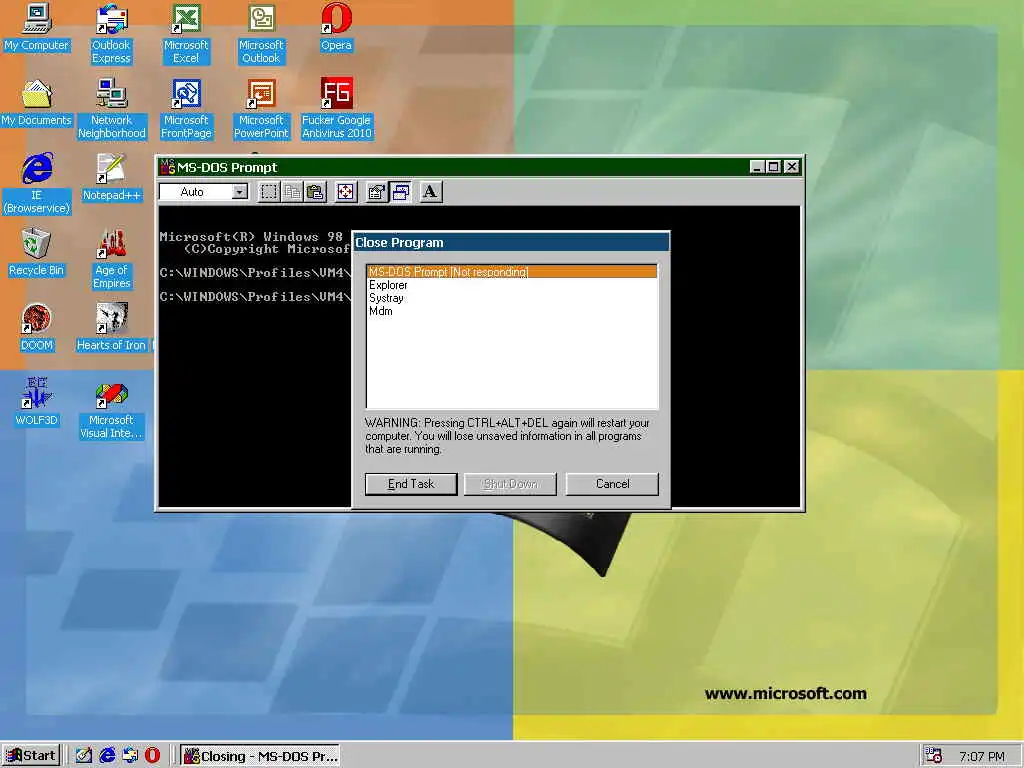Maximize the MS-DOS Prompt window

[x=773, y=167]
